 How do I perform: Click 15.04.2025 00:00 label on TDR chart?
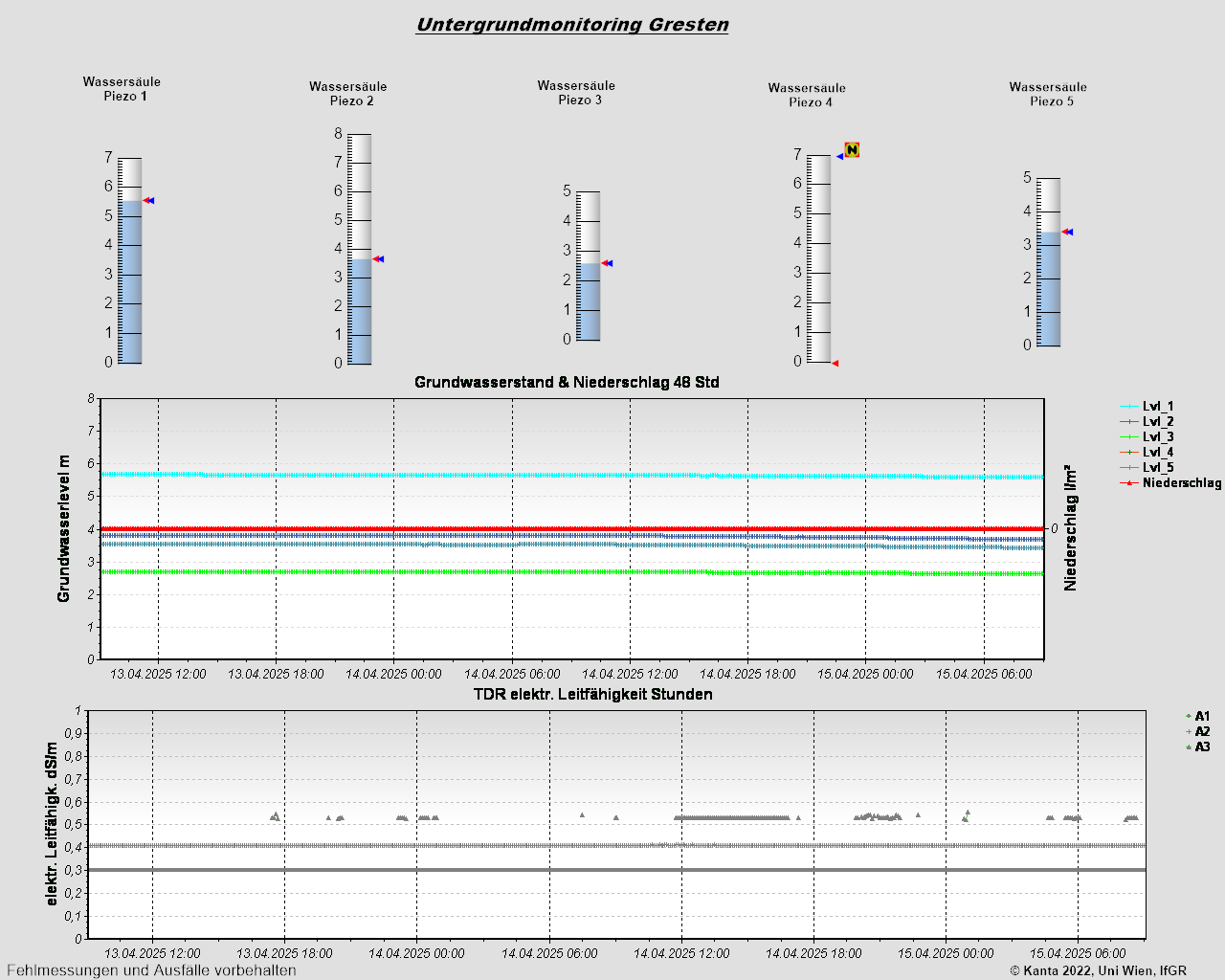pos(946,953)
